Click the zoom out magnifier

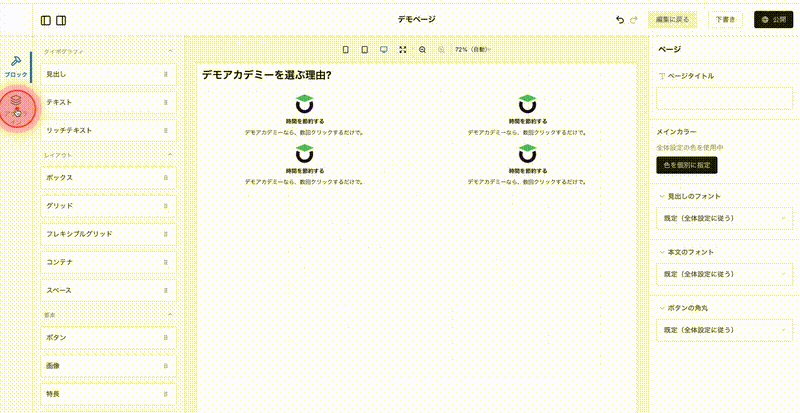(422, 50)
